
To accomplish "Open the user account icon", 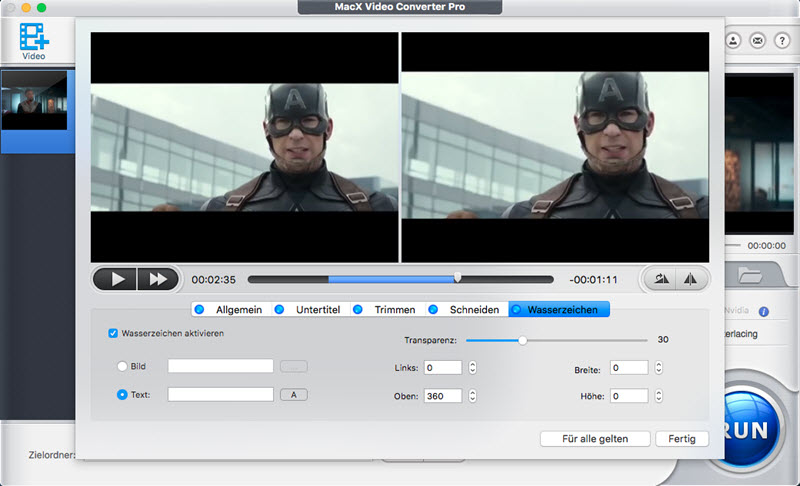I will click(733, 40).
